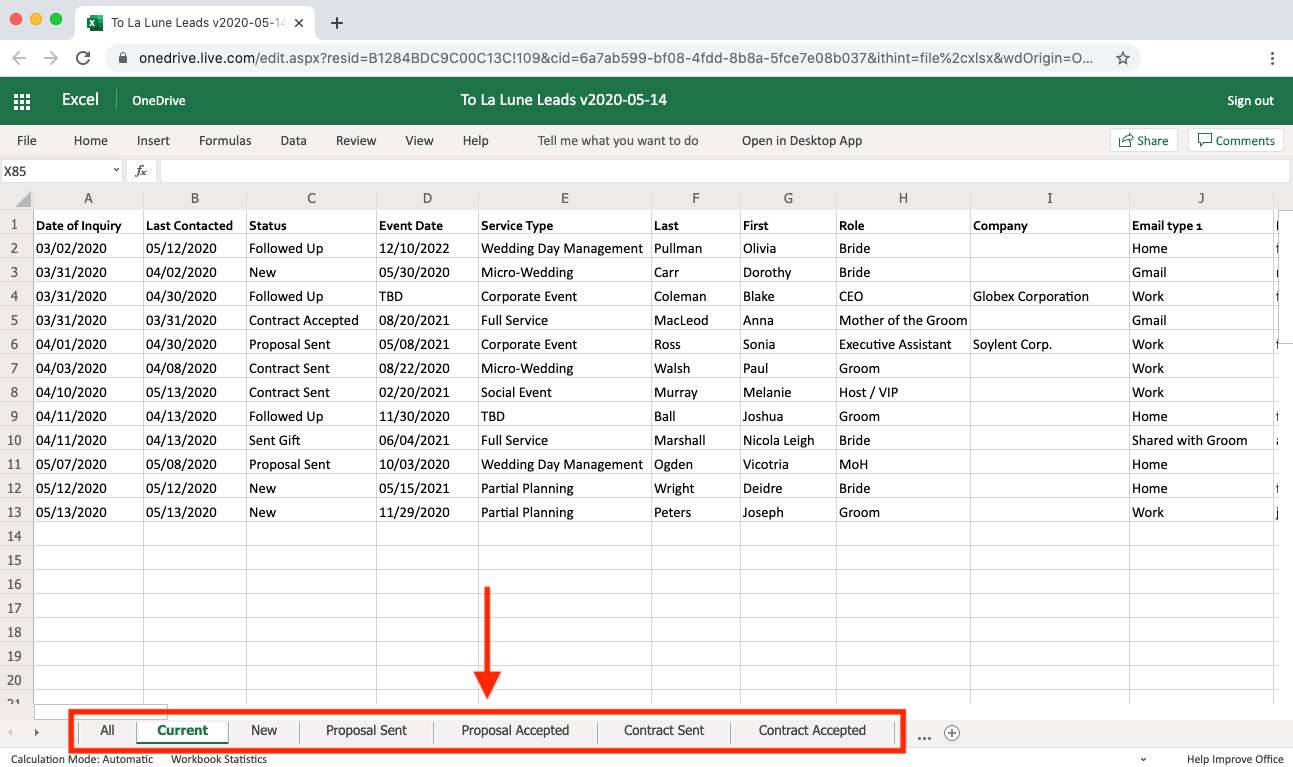
Task: Click the Share button
Action: pos(1144,141)
